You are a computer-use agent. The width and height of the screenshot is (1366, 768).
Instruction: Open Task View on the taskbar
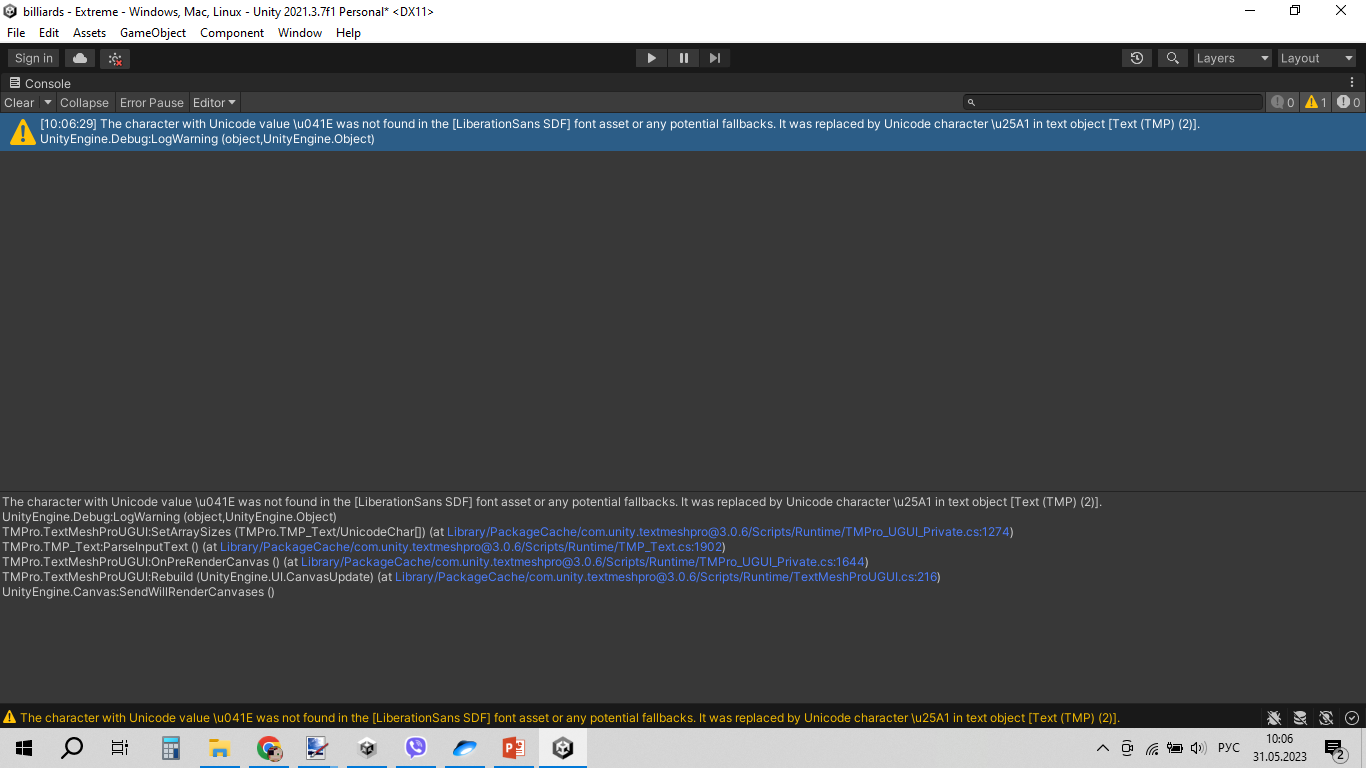click(x=120, y=748)
